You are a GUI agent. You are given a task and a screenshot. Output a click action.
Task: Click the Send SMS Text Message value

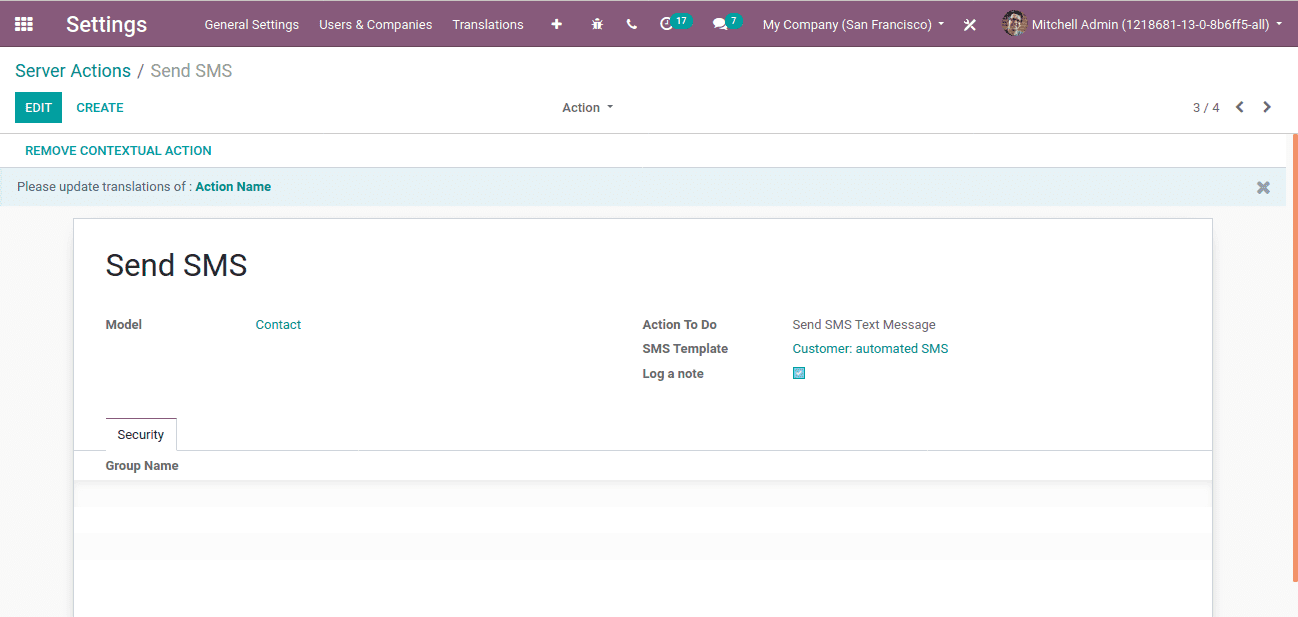(864, 325)
